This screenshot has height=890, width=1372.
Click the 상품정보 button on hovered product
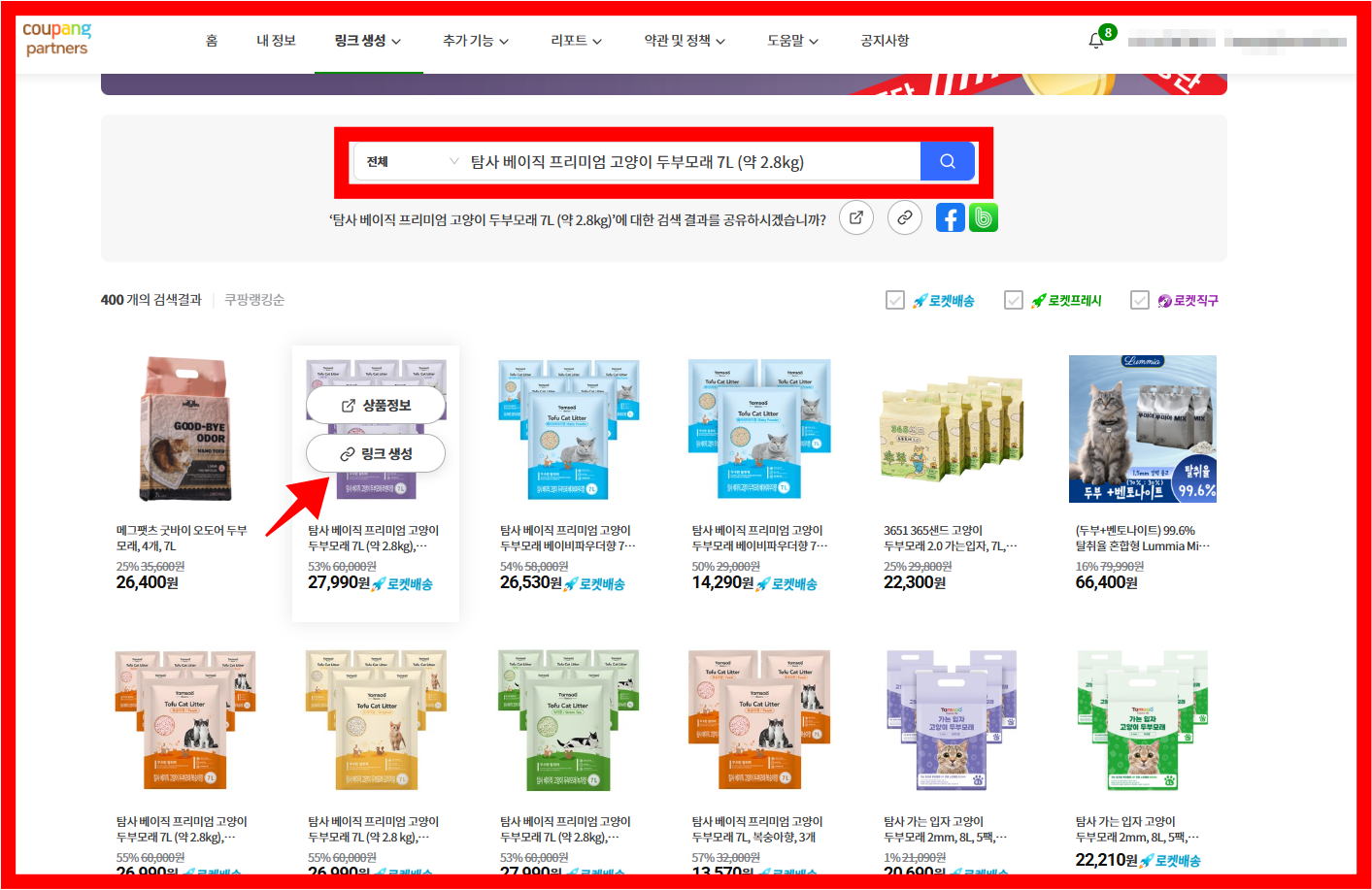[x=376, y=405]
